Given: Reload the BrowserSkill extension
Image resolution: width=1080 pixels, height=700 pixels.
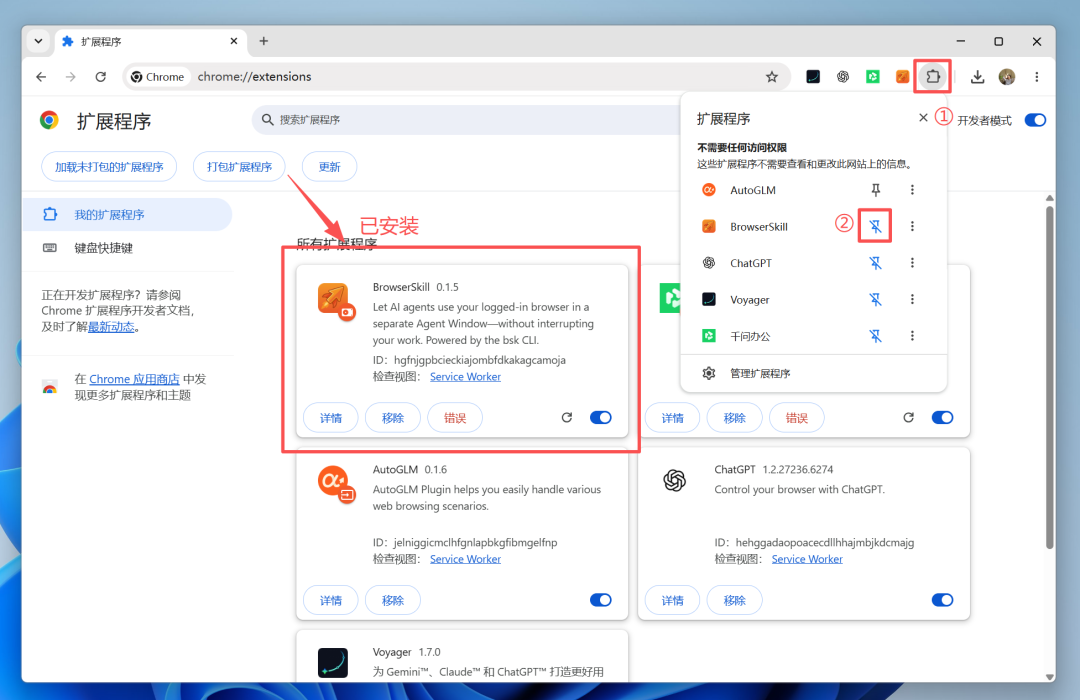Looking at the screenshot, I should [x=567, y=418].
